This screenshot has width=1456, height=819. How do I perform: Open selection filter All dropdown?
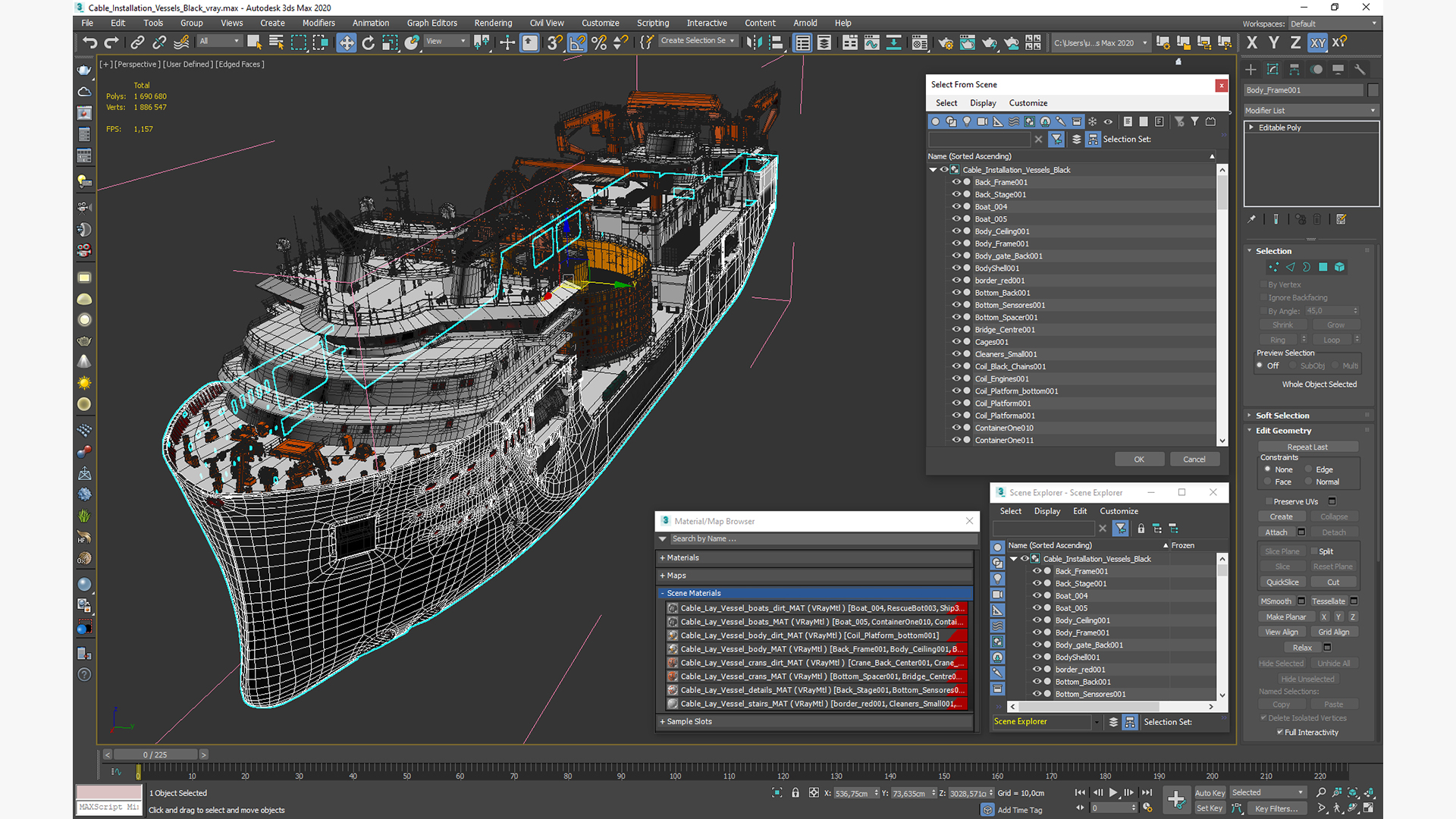[x=220, y=41]
